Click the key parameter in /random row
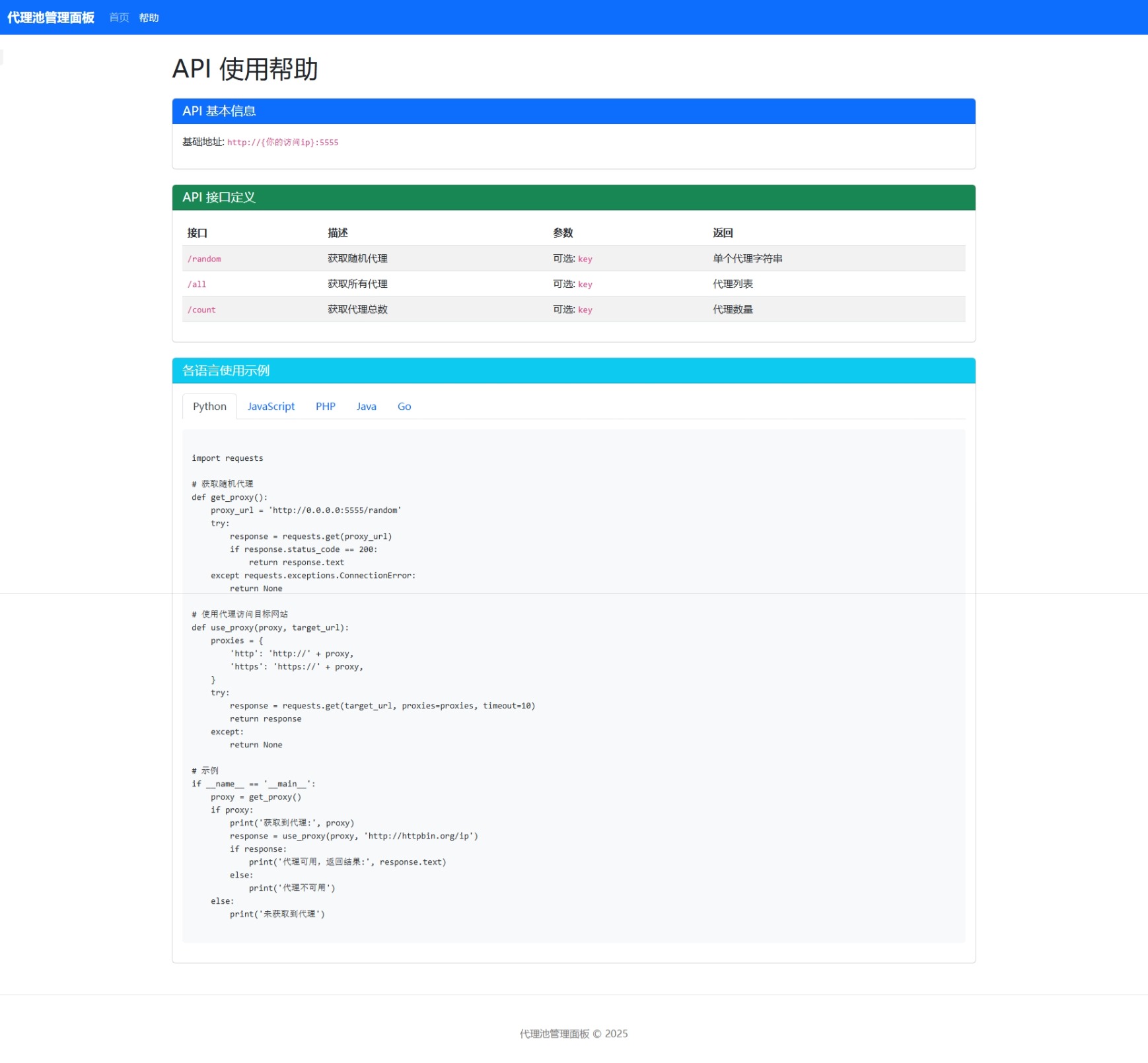Screen dimensions: 1148x1063 point(585,259)
